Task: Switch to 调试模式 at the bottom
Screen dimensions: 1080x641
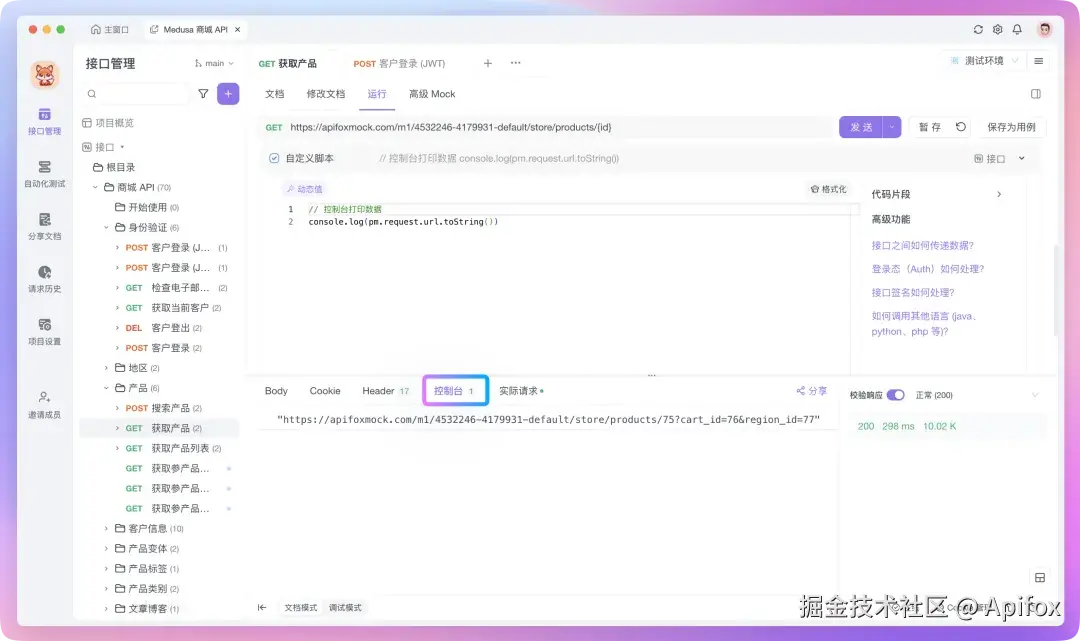Action: 345,607
